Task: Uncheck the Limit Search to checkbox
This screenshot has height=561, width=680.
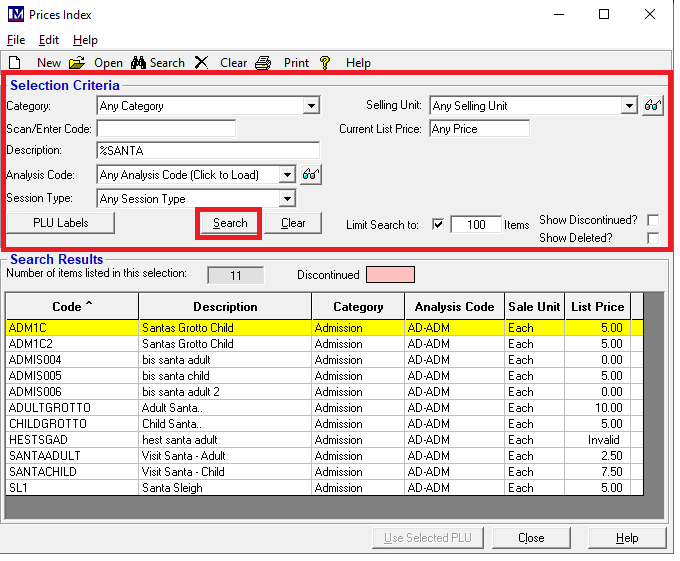Action: [438, 225]
